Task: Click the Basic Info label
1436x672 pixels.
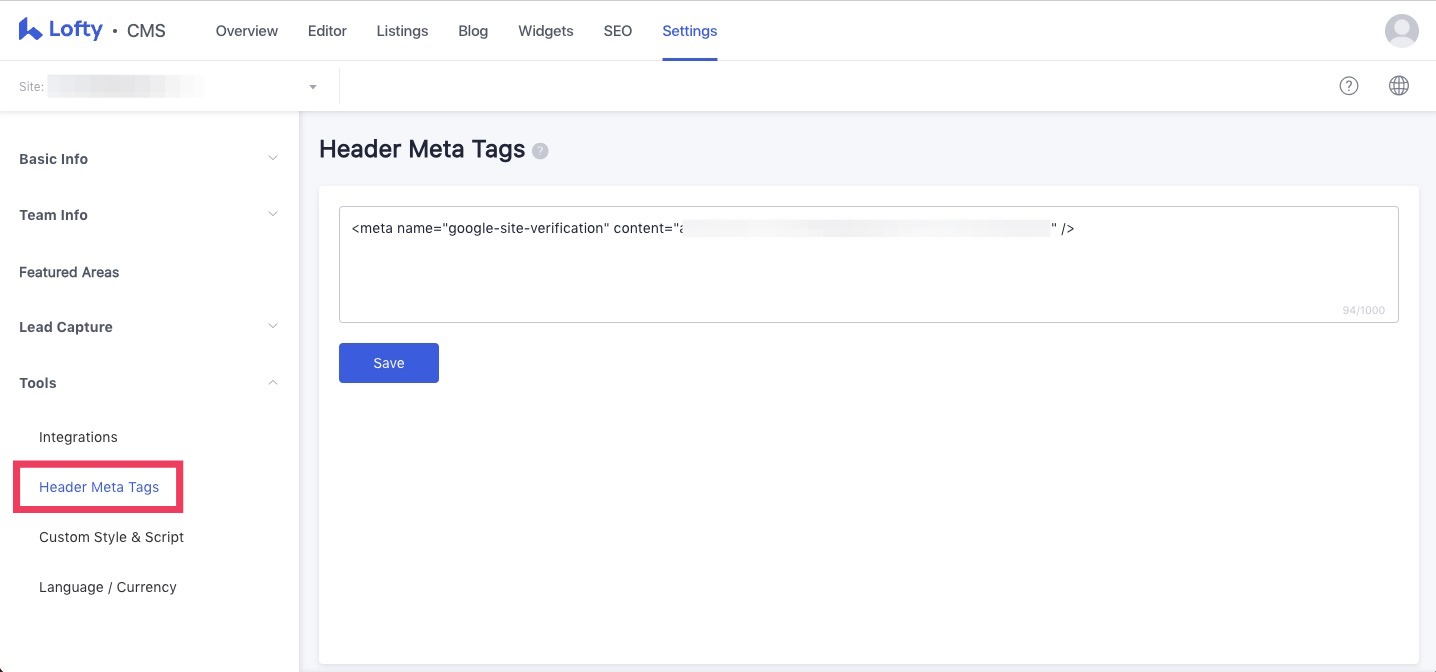Action: point(53,159)
